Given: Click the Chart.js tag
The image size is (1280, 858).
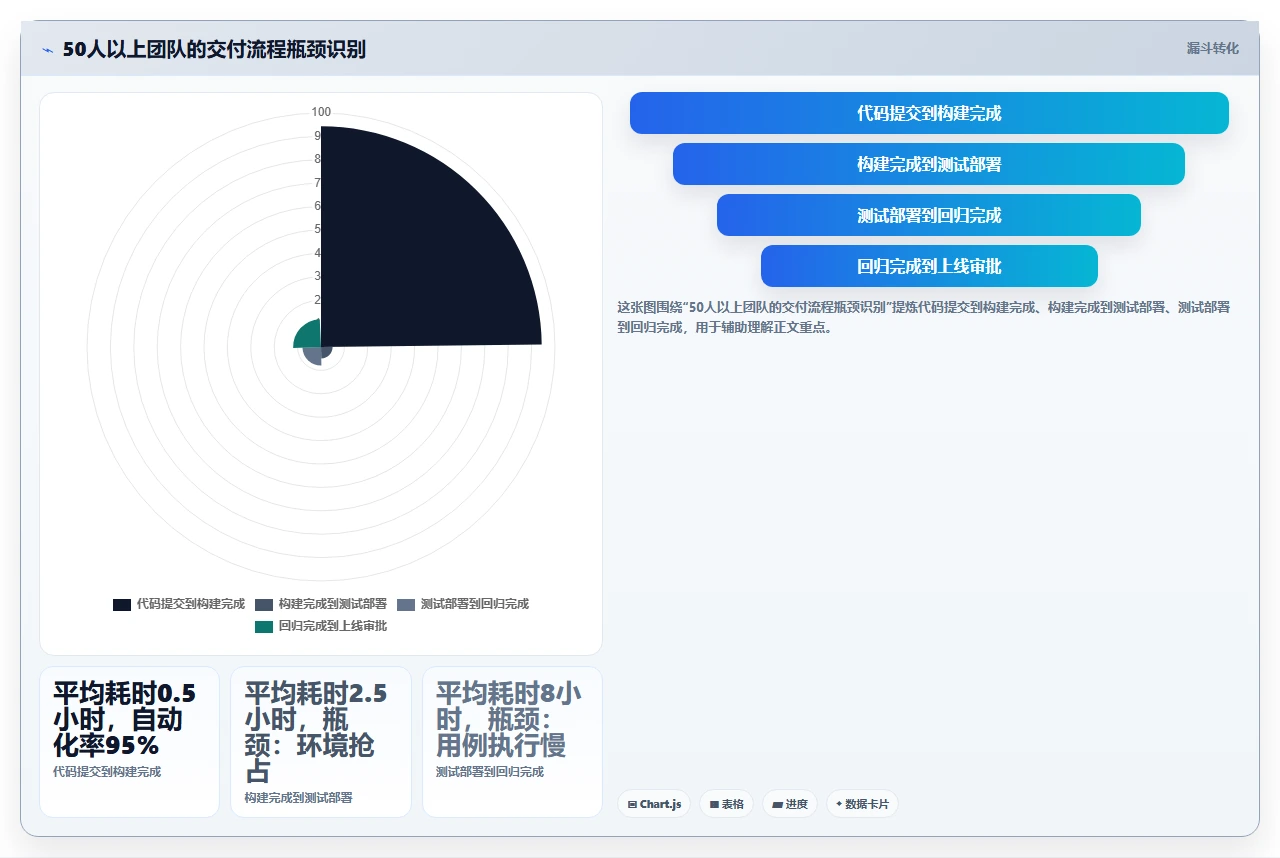Looking at the screenshot, I should coord(654,804).
